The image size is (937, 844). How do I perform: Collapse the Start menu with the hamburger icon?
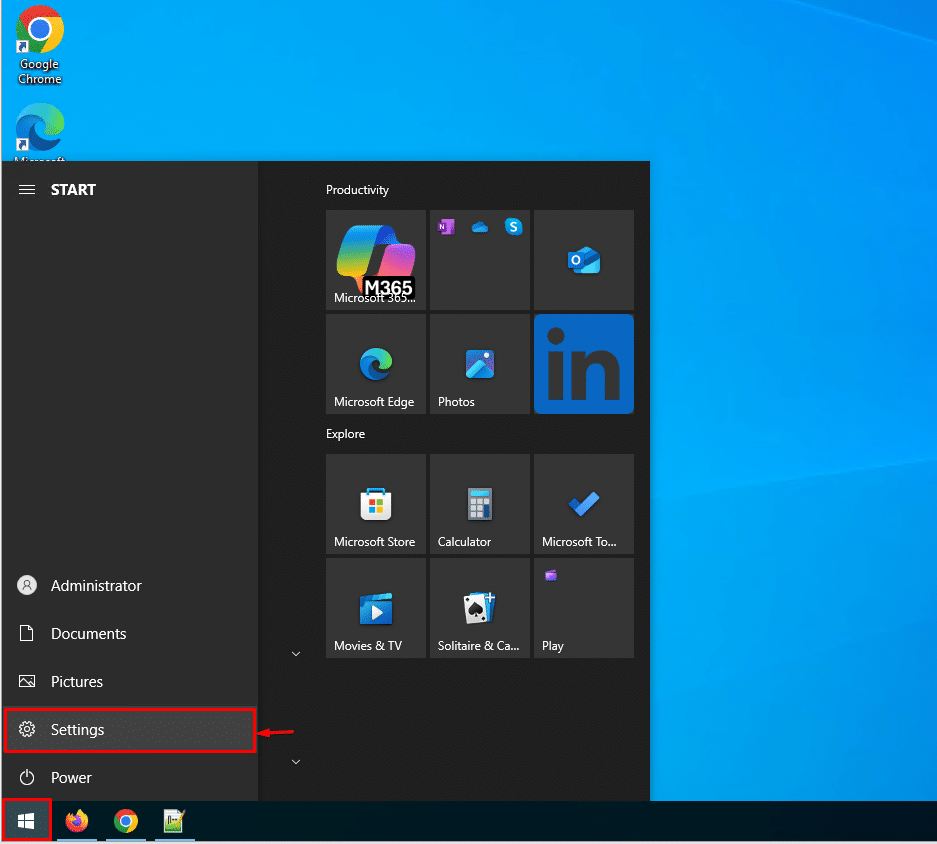pos(27,190)
